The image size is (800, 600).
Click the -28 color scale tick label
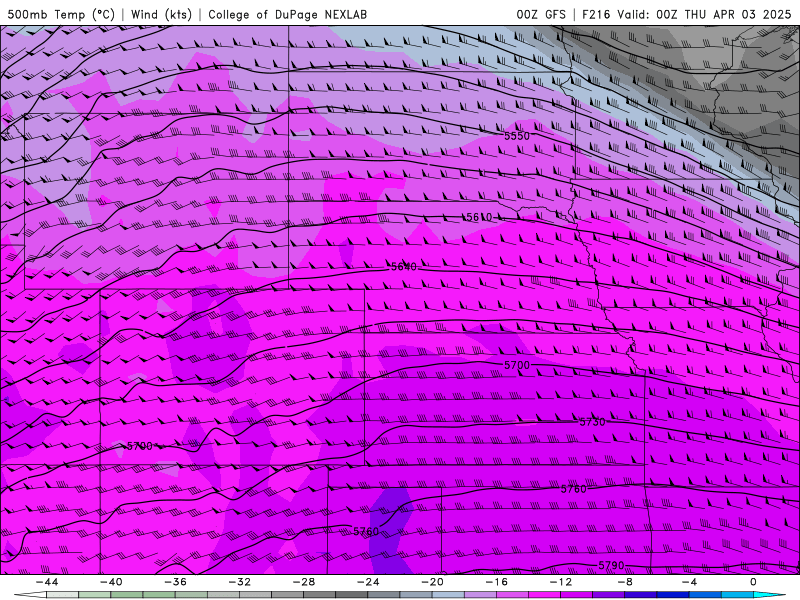pos(304,582)
